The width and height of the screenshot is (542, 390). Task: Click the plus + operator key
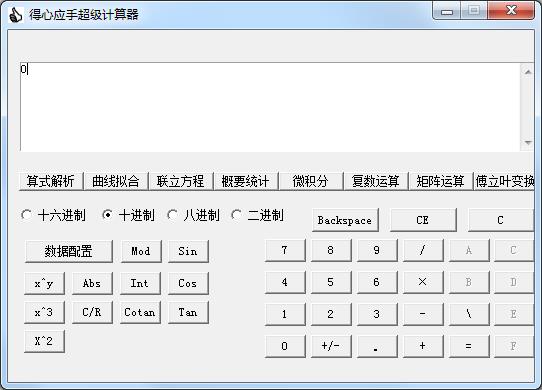coord(423,346)
